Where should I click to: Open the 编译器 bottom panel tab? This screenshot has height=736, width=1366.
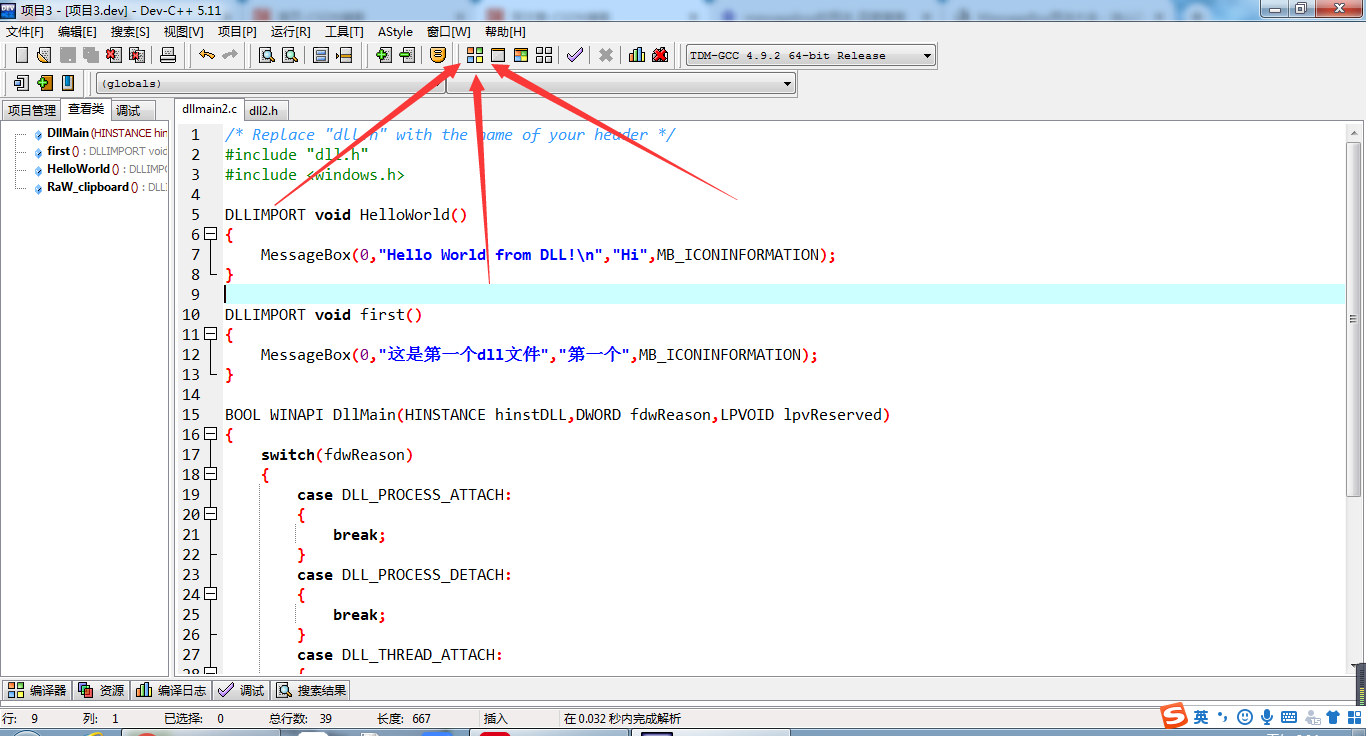[37, 690]
